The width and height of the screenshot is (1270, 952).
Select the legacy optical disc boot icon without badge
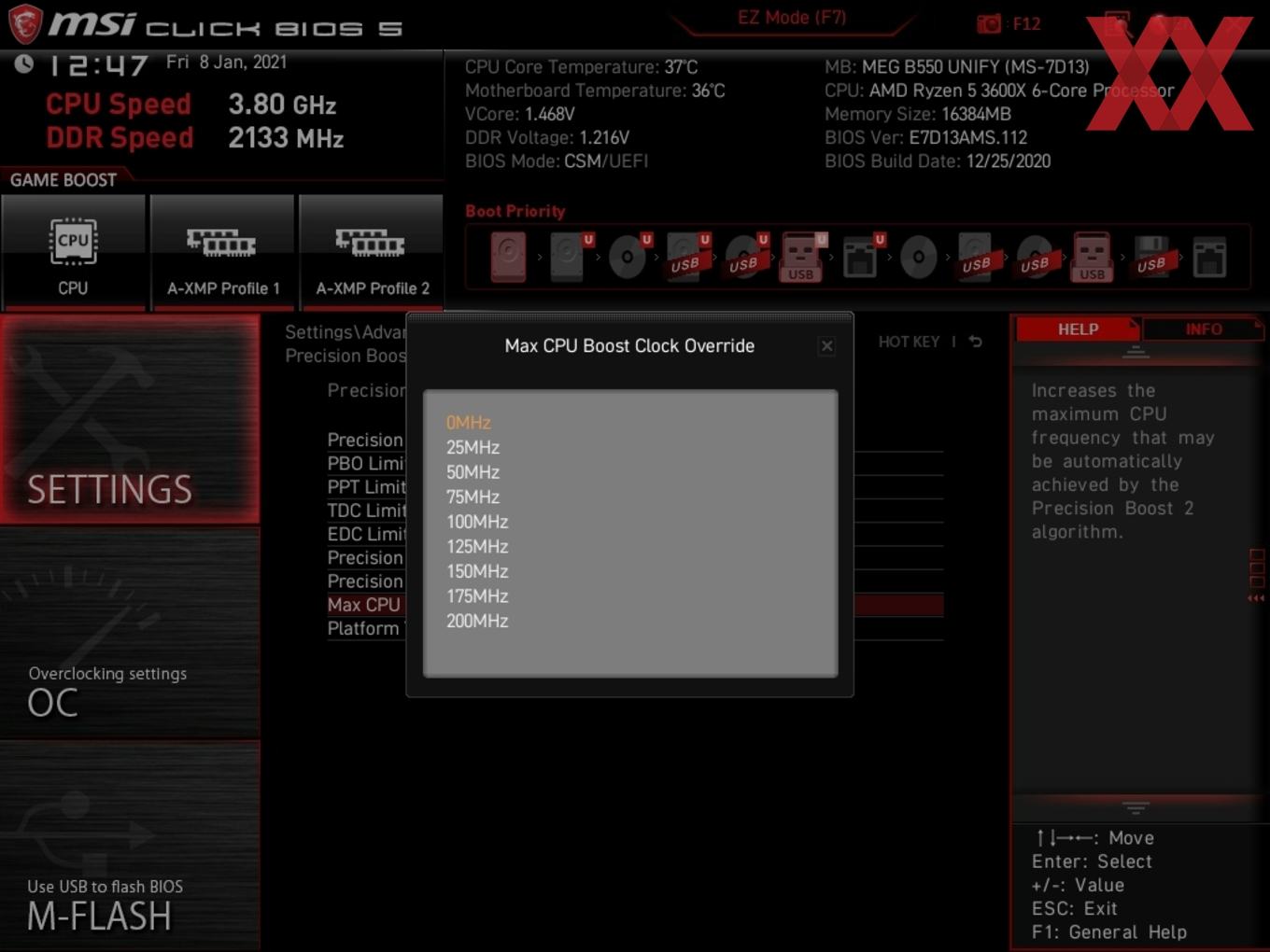coord(918,257)
